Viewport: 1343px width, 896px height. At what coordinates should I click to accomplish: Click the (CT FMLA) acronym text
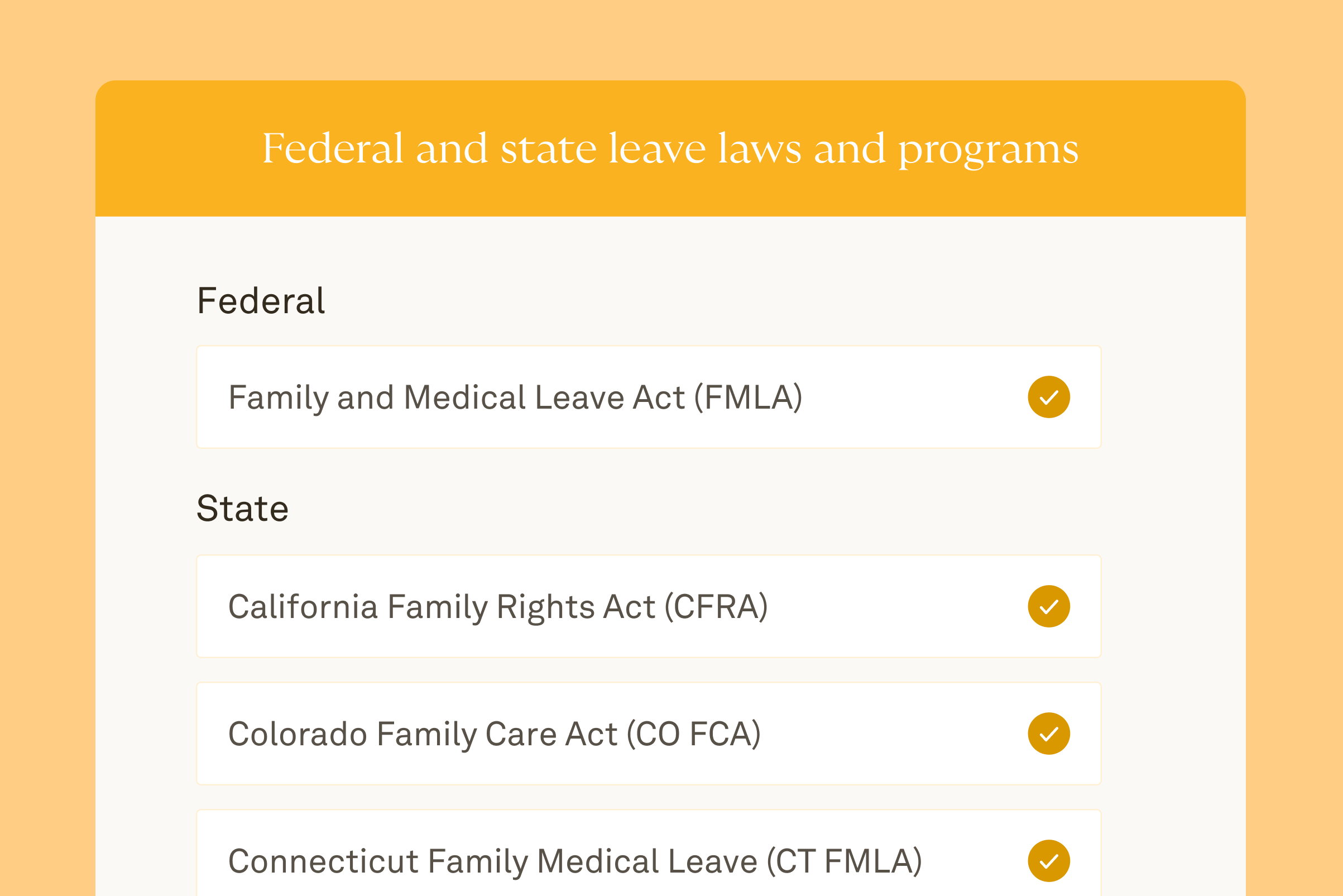pos(845,862)
